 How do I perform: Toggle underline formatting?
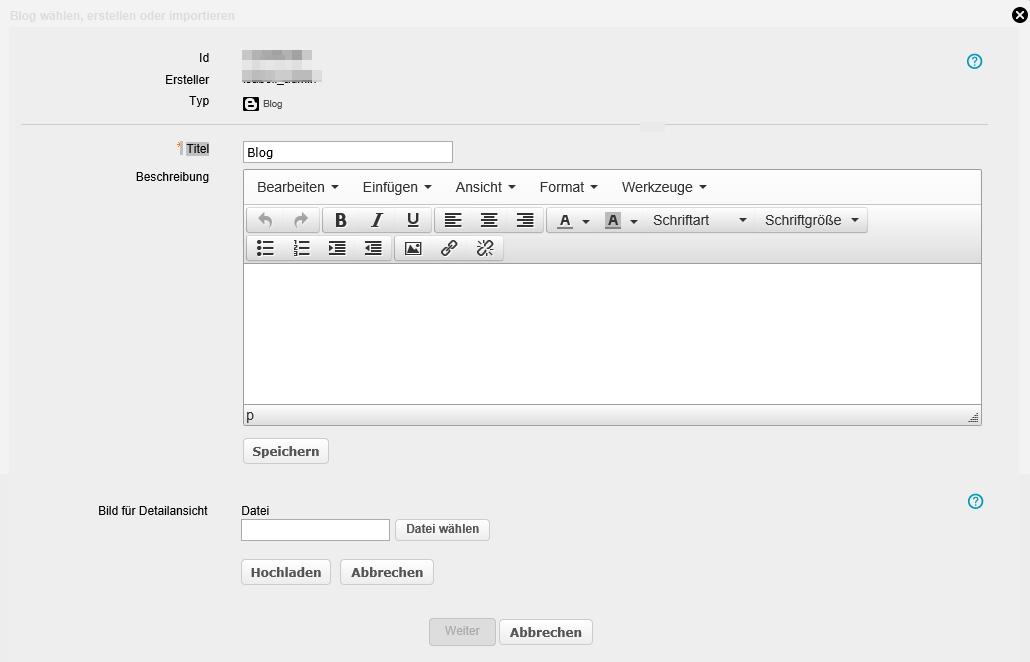[413, 220]
